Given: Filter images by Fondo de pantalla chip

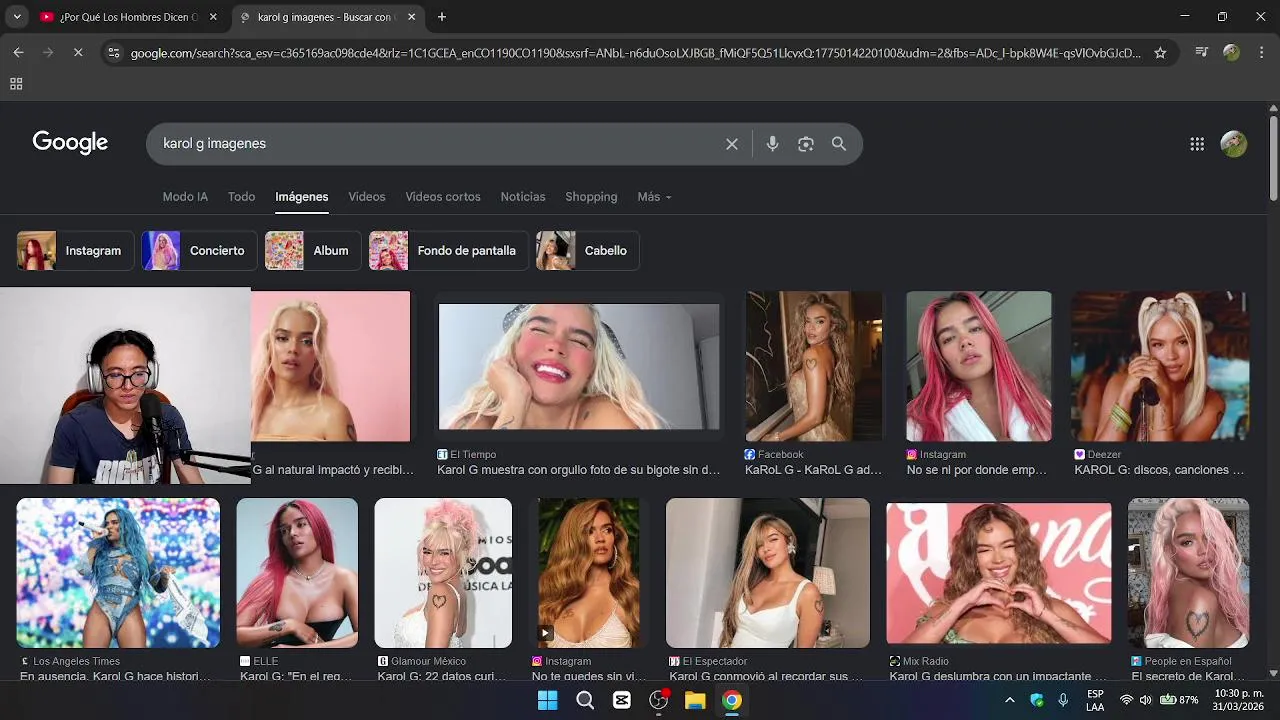Looking at the screenshot, I should [x=448, y=251].
